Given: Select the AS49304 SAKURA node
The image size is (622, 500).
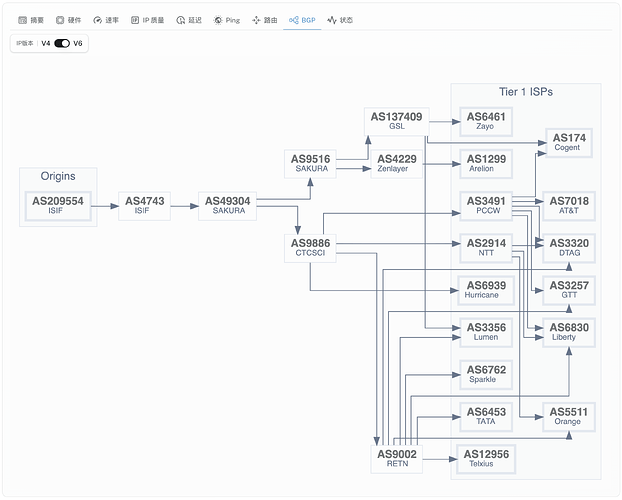Looking at the screenshot, I should click(x=227, y=206).
